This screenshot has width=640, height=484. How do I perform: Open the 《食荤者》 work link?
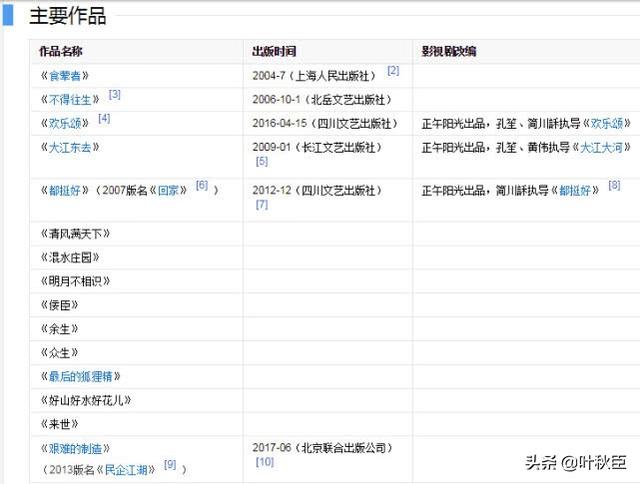click(x=64, y=76)
